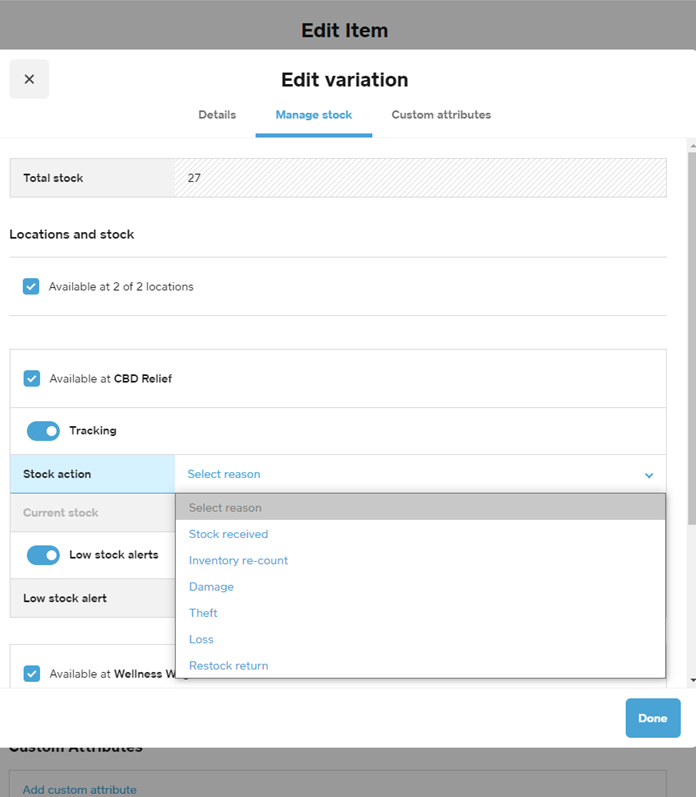Select the Manage stock tab
This screenshot has width=696, height=797.
pos(314,115)
